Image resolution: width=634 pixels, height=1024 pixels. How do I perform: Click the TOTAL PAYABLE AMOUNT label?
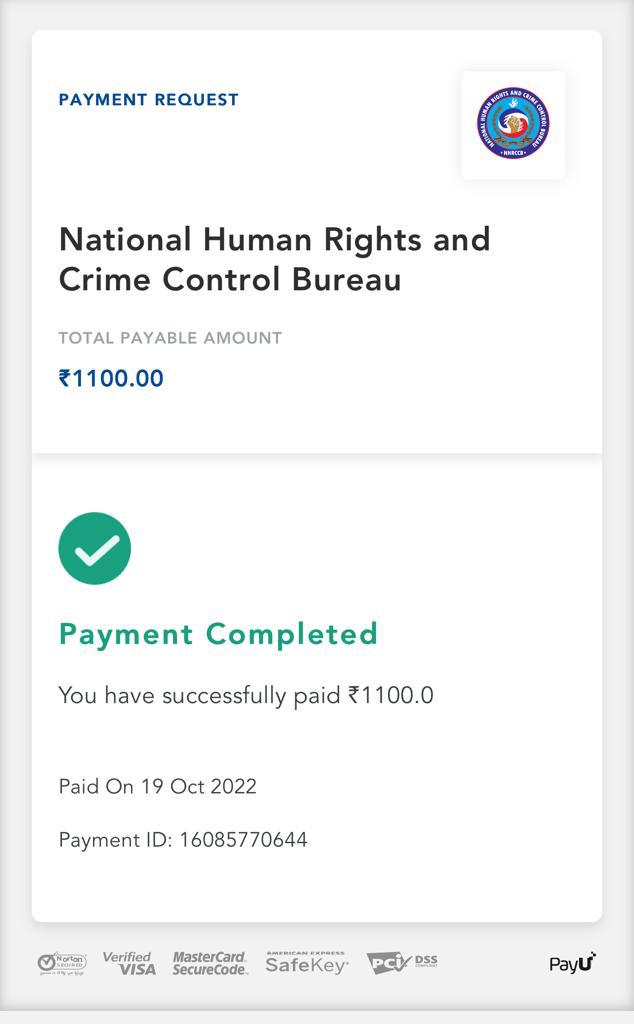click(170, 338)
